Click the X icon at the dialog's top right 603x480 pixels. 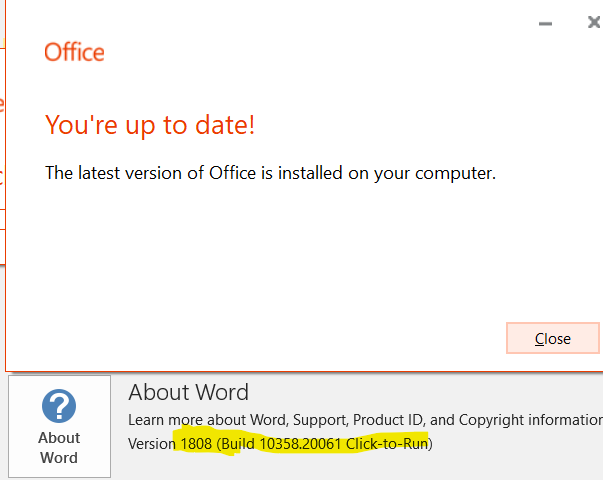click(594, 22)
